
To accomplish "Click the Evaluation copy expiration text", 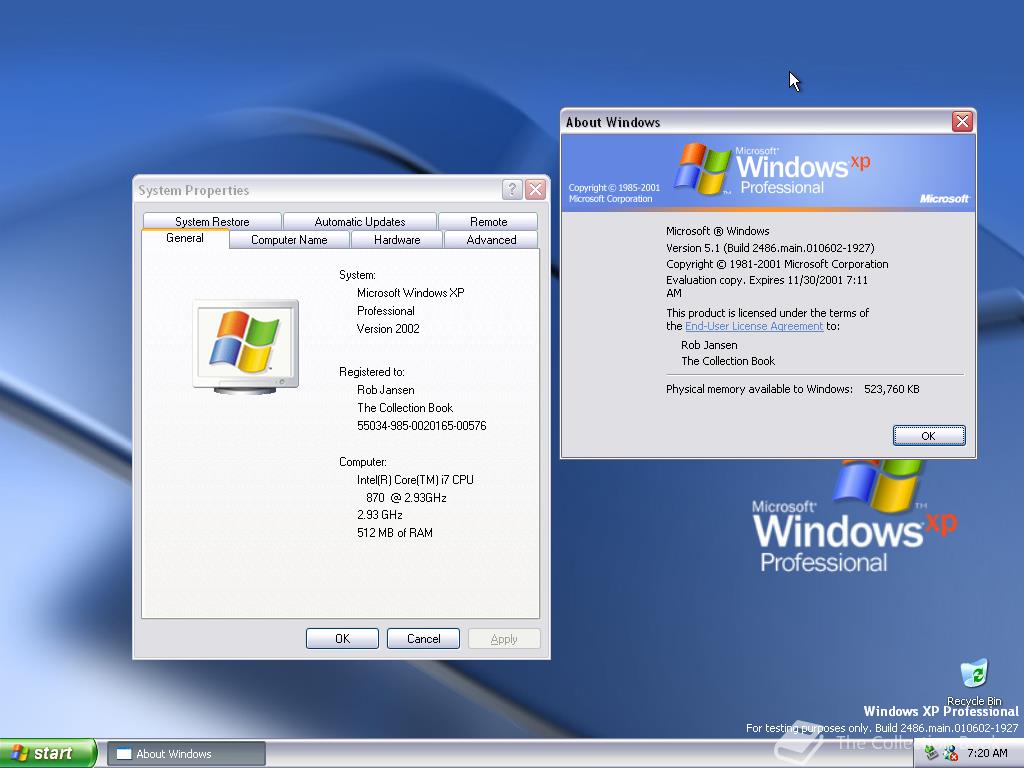I will point(767,286).
